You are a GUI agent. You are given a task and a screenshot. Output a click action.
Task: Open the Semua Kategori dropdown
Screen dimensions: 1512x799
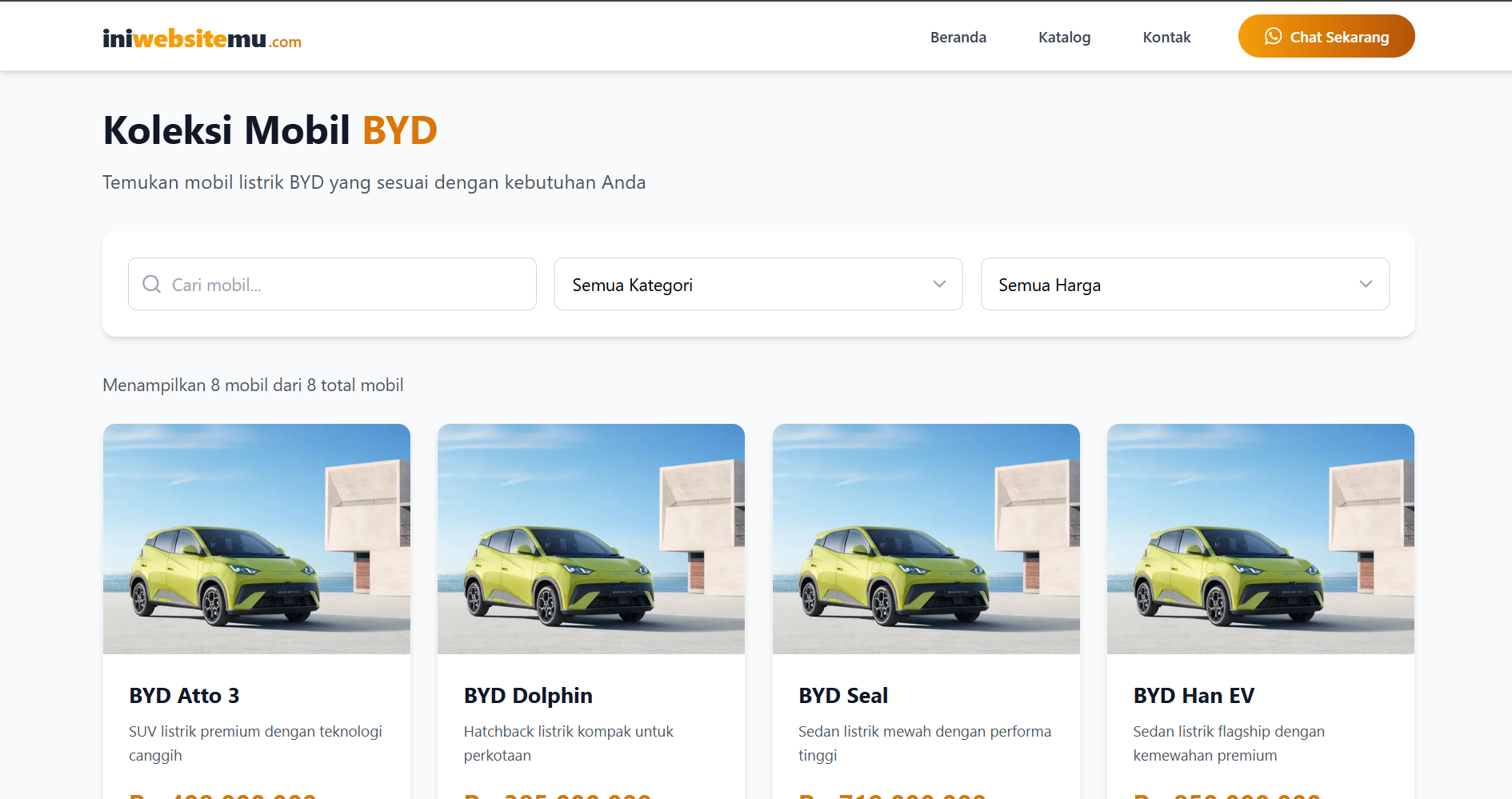tap(758, 284)
